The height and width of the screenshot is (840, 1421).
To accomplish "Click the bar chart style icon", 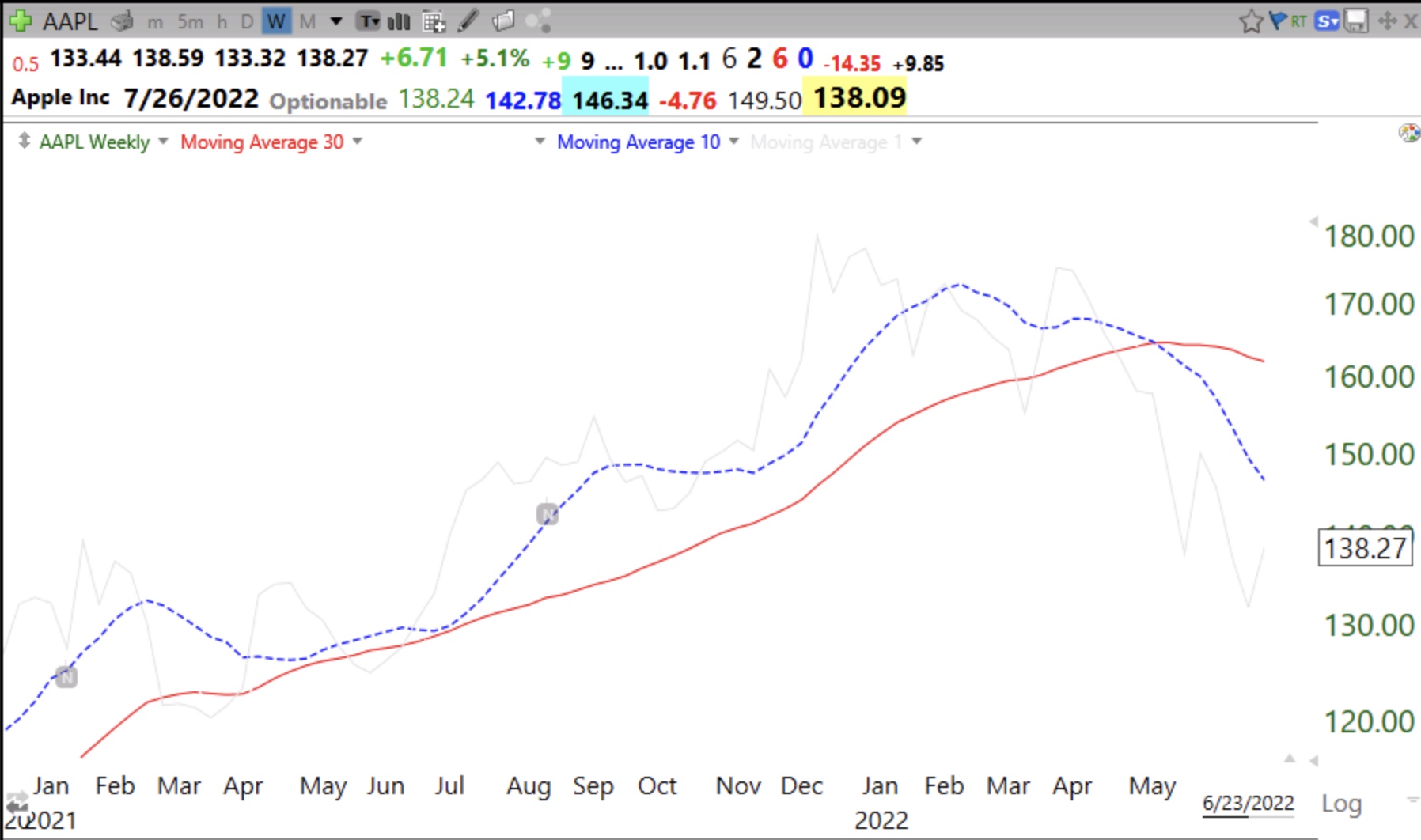I will click(x=399, y=21).
